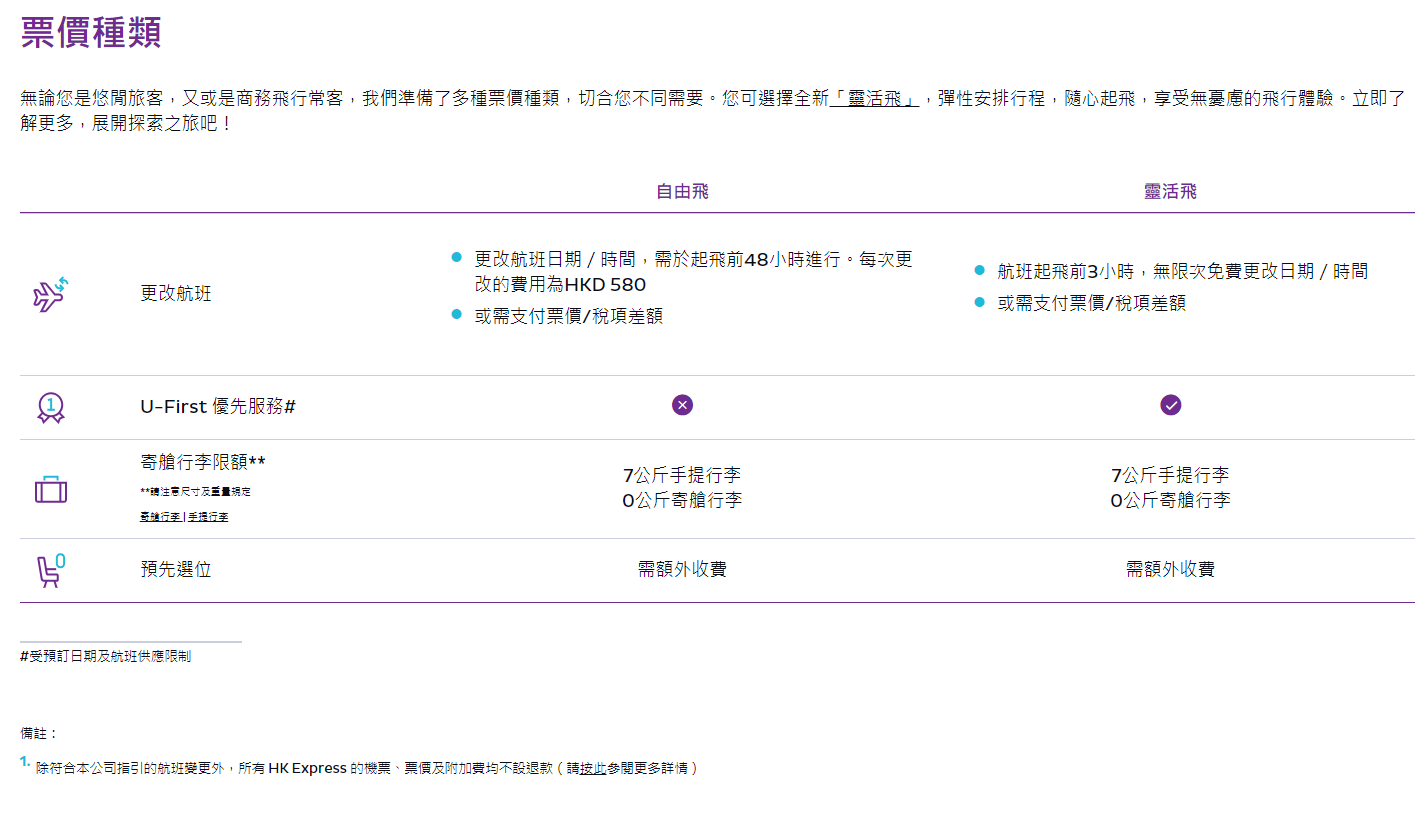The image size is (1425, 815).
Task: Click the U-First medal badge icon
Action: point(50,407)
